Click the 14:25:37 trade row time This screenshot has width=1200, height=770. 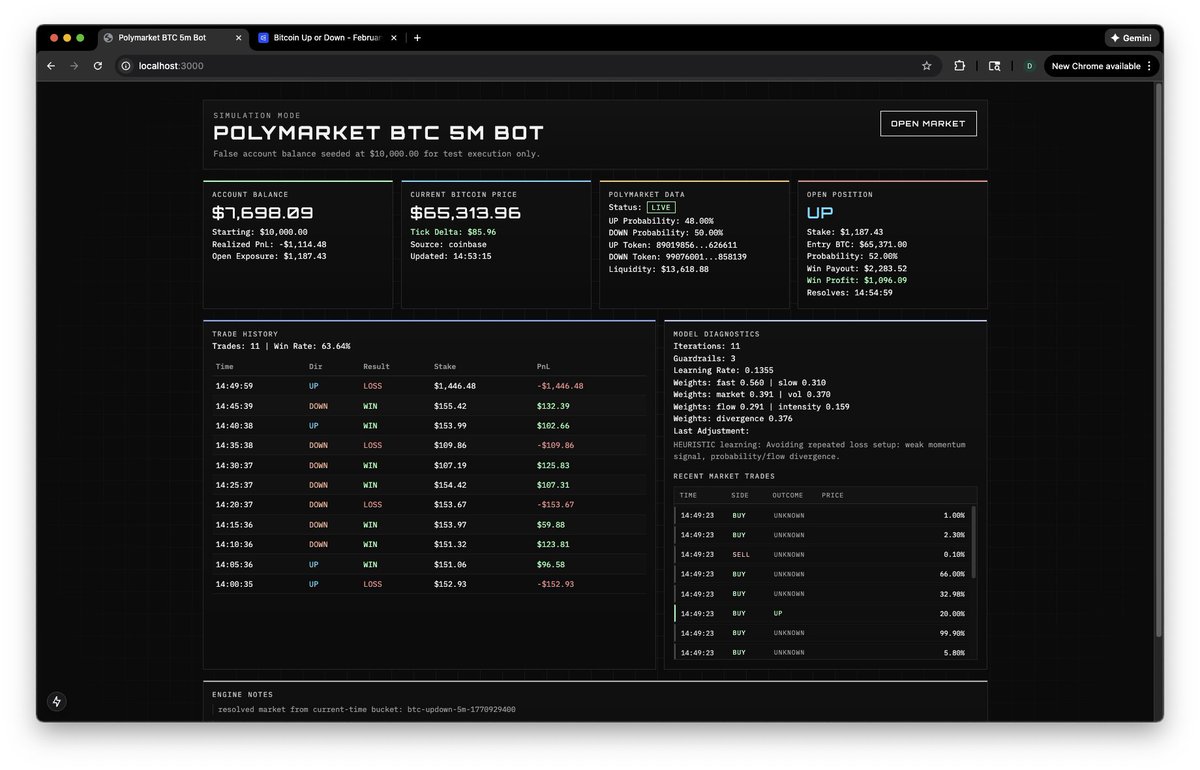pos(234,485)
